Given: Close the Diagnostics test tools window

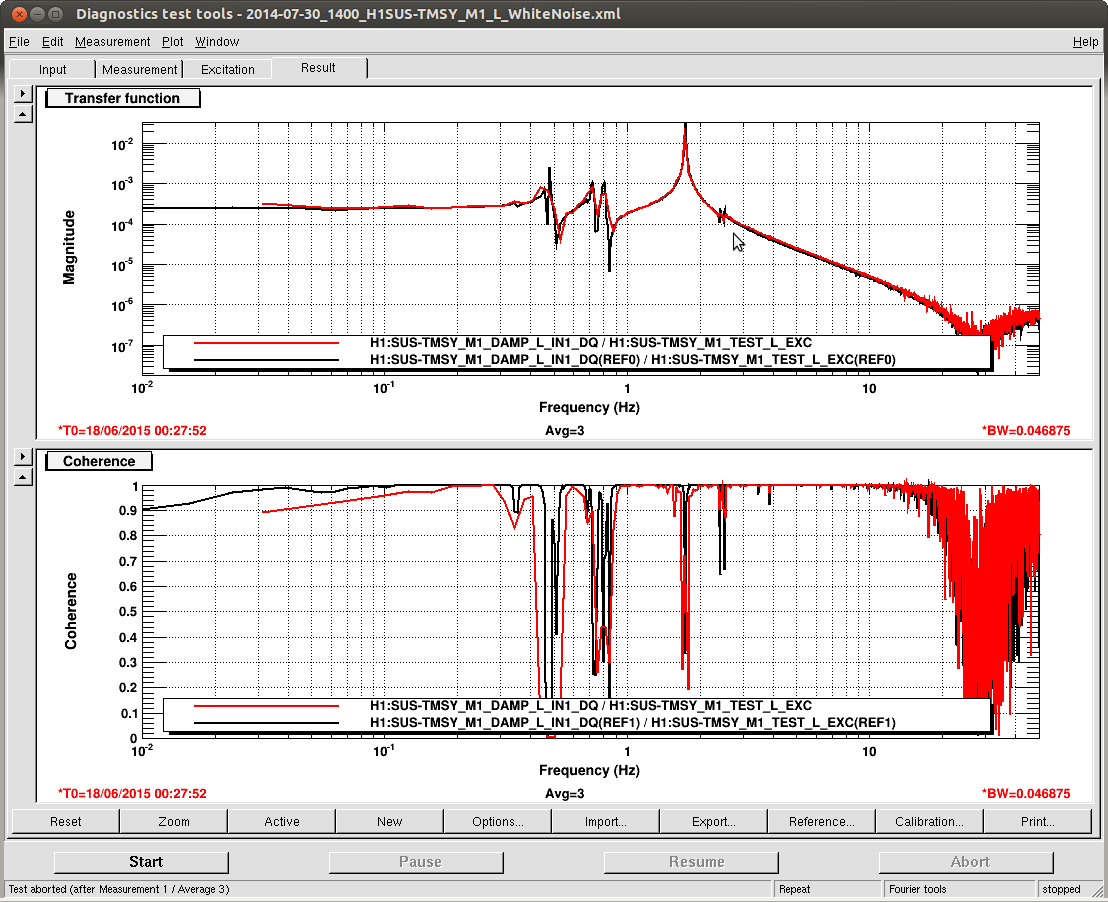Looking at the screenshot, I should click(19, 14).
